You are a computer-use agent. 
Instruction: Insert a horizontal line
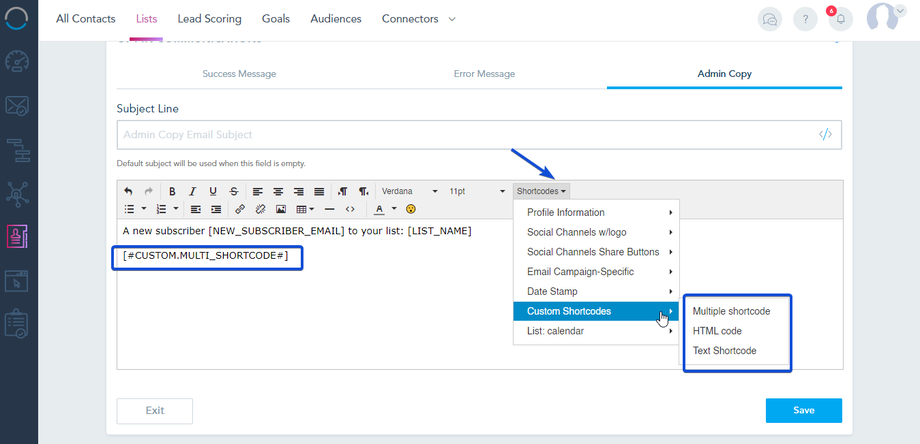point(330,209)
